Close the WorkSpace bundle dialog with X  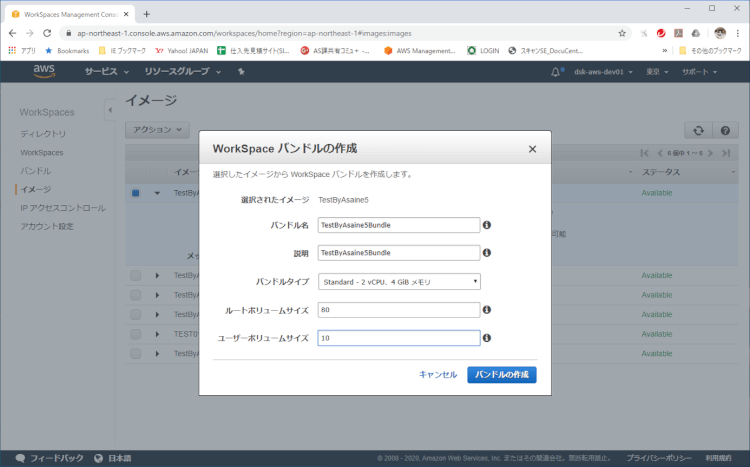(x=532, y=149)
